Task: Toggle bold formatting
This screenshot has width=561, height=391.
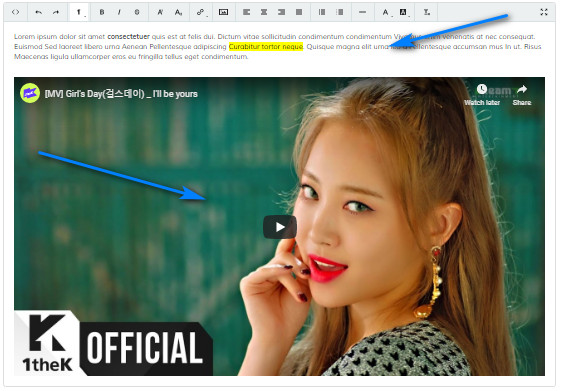Action: point(102,12)
